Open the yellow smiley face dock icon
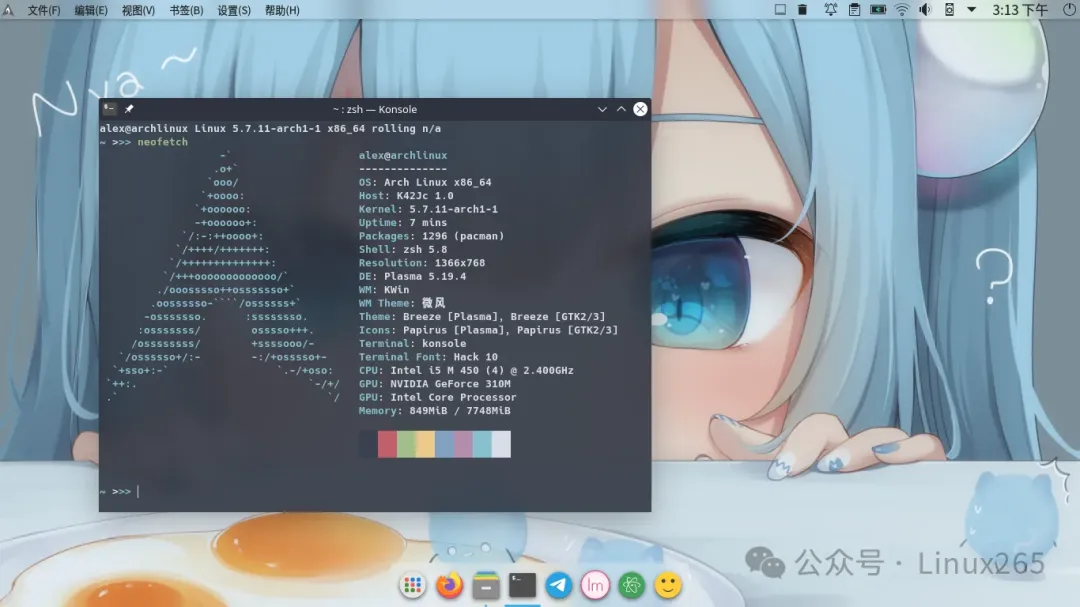 coord(667,586)
